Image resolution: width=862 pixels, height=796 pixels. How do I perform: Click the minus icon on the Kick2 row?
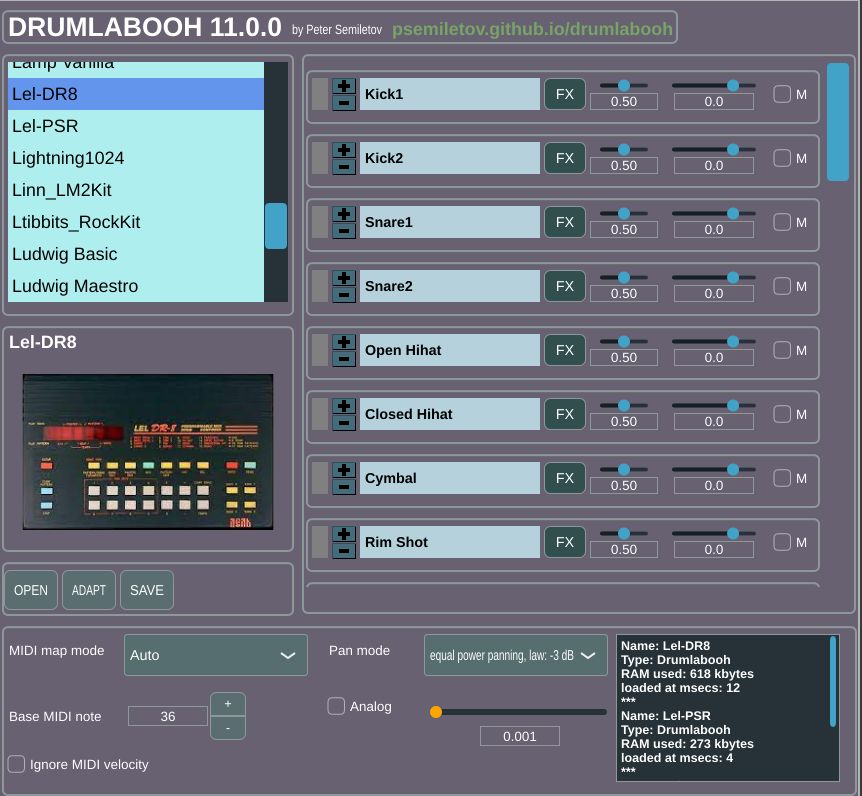[x=343, y=167]
